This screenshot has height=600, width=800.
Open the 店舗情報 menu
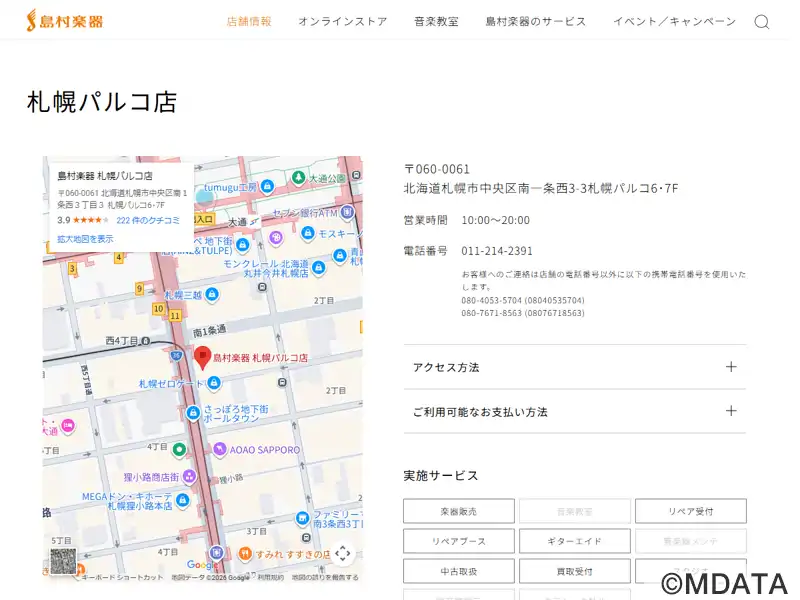[249, 21]
